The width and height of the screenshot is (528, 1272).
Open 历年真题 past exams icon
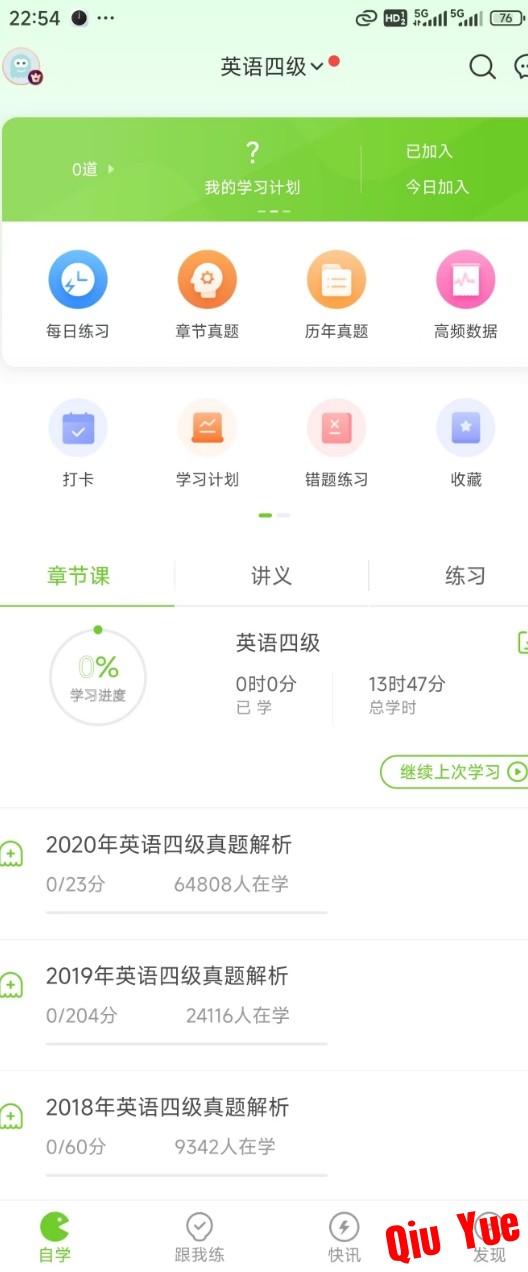[336, 280]
